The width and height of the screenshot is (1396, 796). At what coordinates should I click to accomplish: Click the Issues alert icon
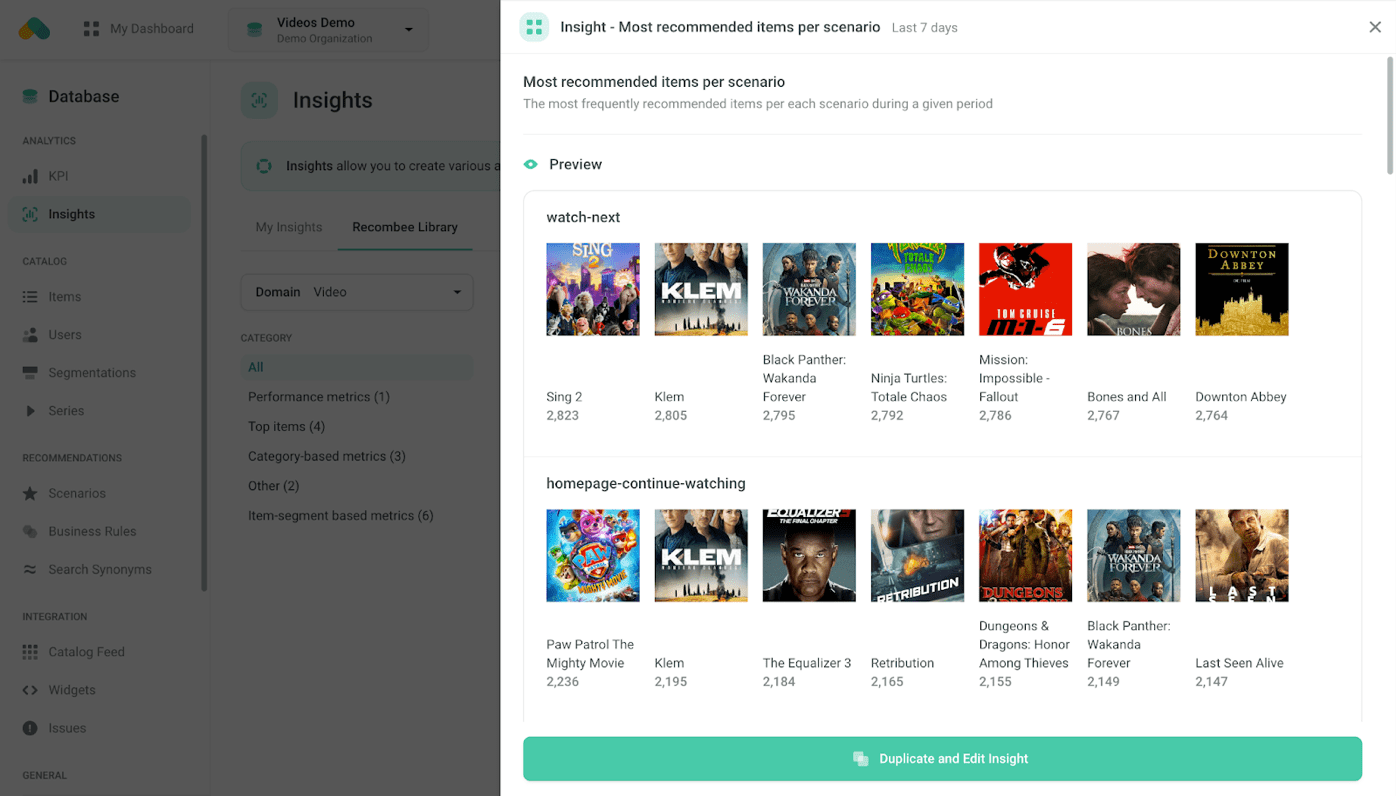[30, 728]
